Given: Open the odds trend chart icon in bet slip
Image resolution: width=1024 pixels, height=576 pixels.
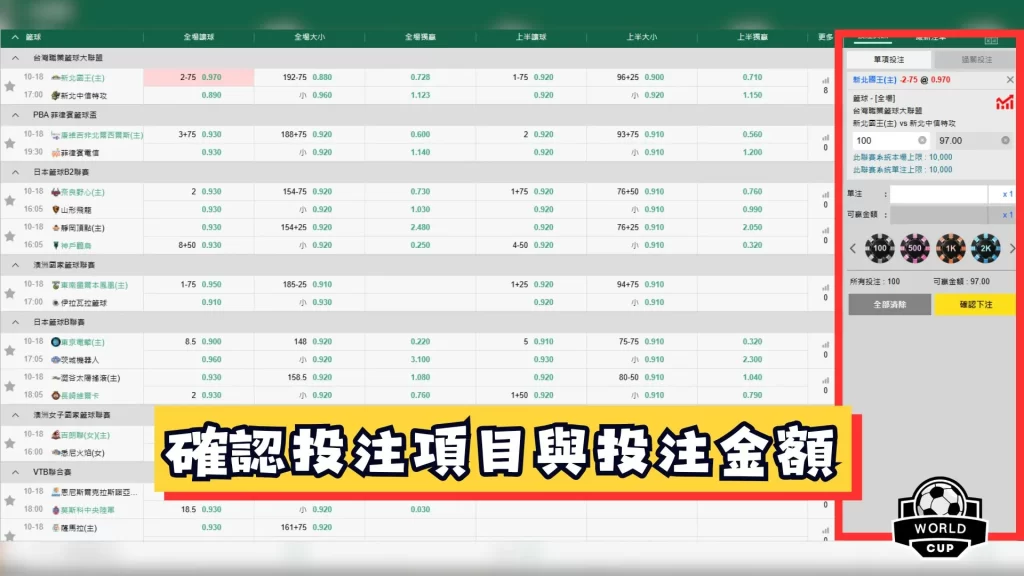Looking at the screenshot, I should click(1004, 103).
